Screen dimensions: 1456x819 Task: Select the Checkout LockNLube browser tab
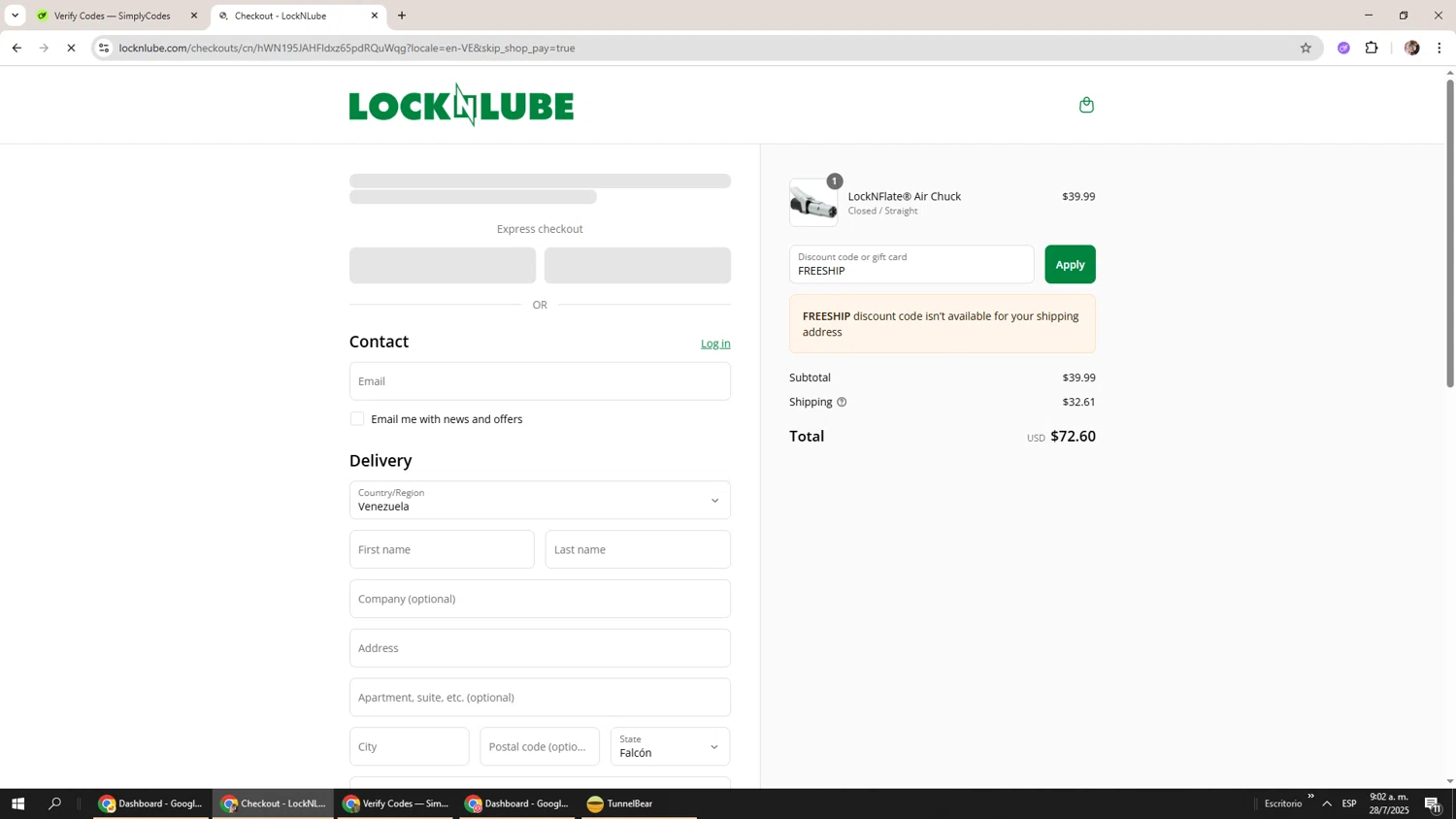tap(298, 16)
